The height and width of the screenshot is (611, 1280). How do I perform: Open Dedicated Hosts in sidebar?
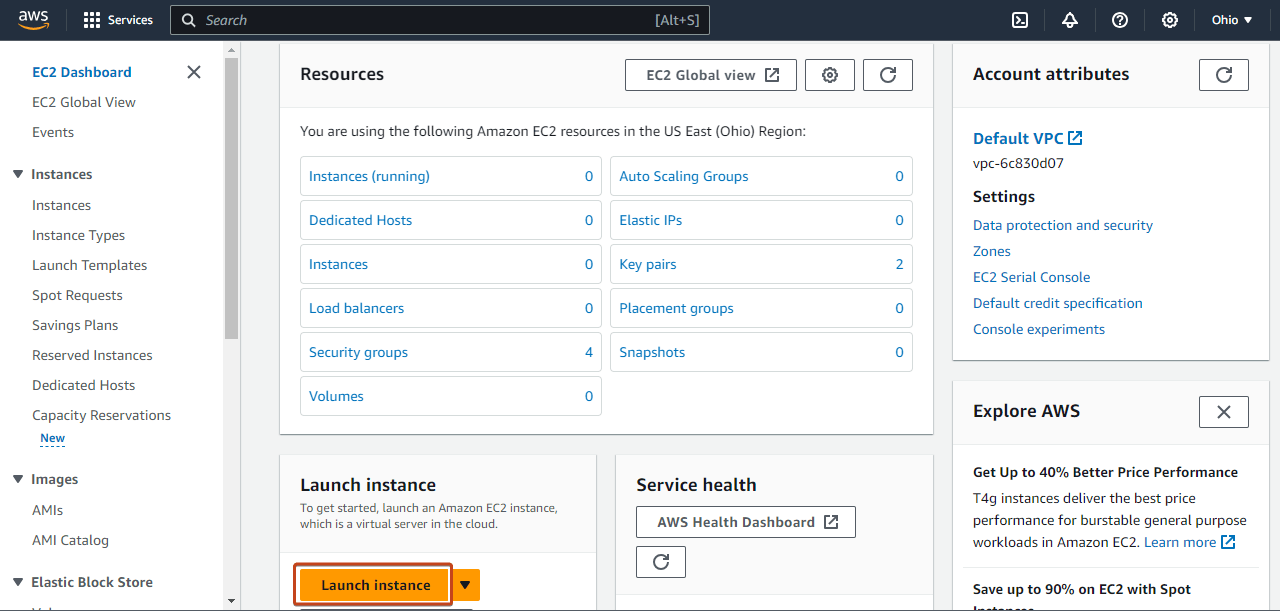(83, 385)
